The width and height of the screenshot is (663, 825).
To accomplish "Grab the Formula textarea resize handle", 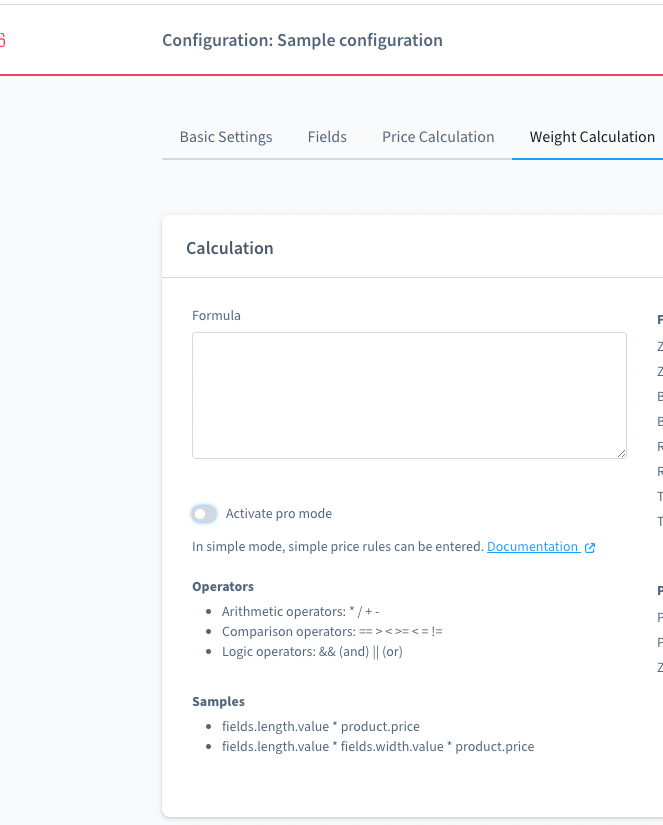I will 621,453.
